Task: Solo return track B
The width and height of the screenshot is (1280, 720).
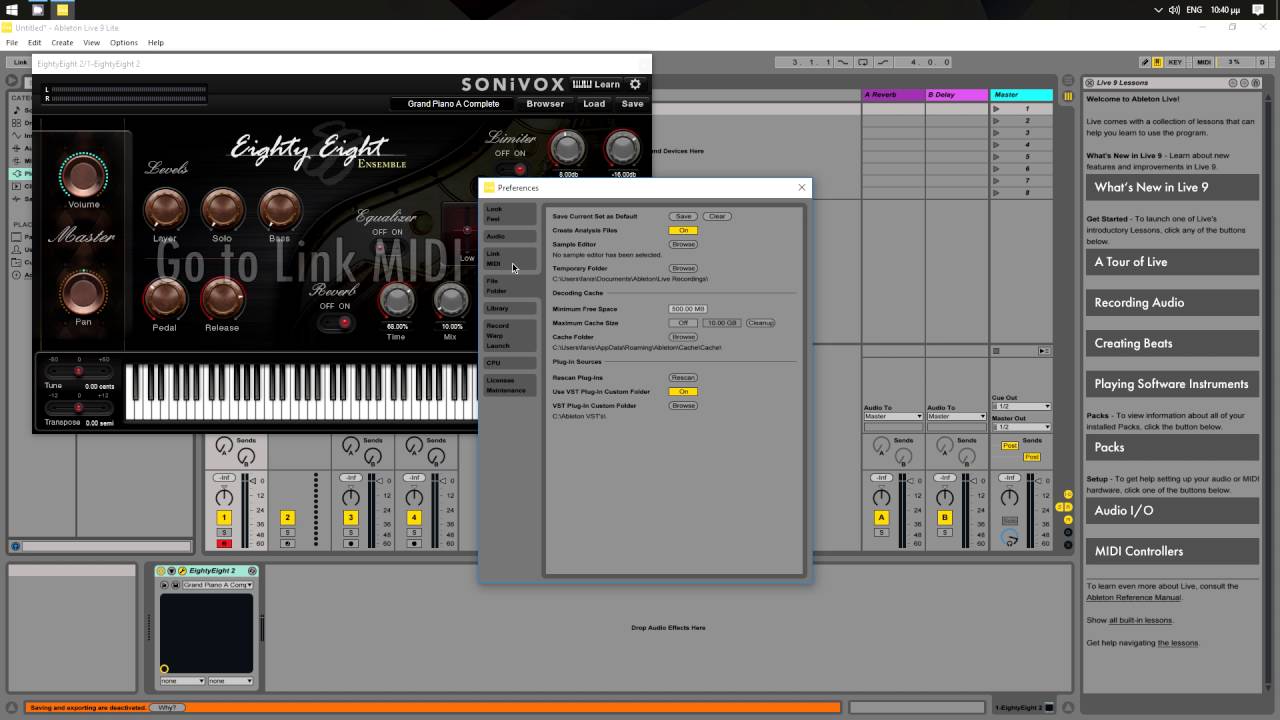Action: tap(944, 532)
